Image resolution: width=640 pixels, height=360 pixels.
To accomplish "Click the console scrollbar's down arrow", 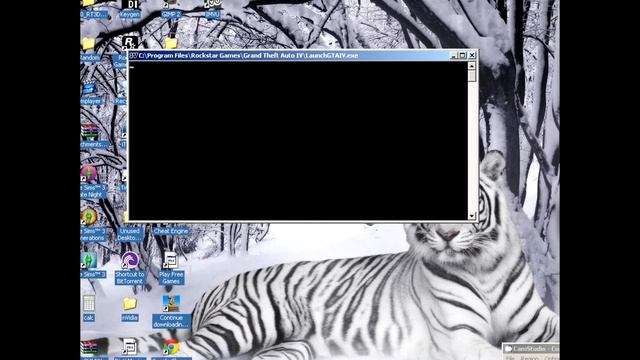I will 472,216.
